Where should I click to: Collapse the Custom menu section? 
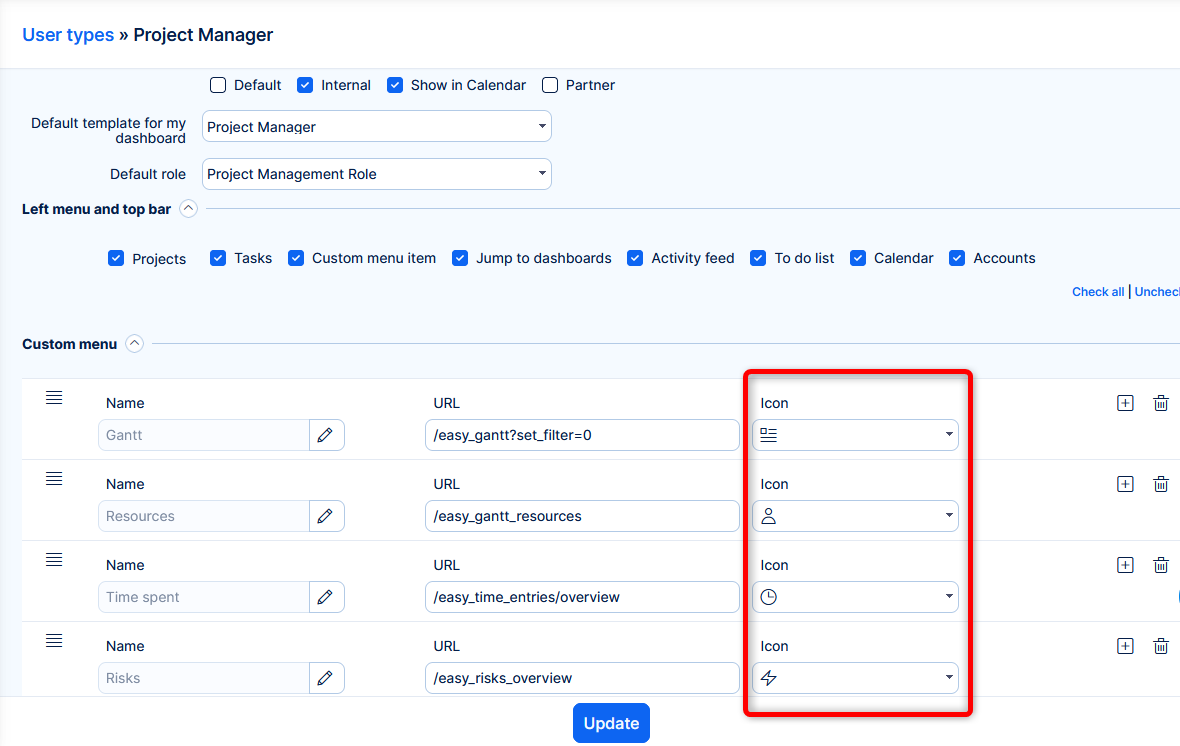(134, 344)
